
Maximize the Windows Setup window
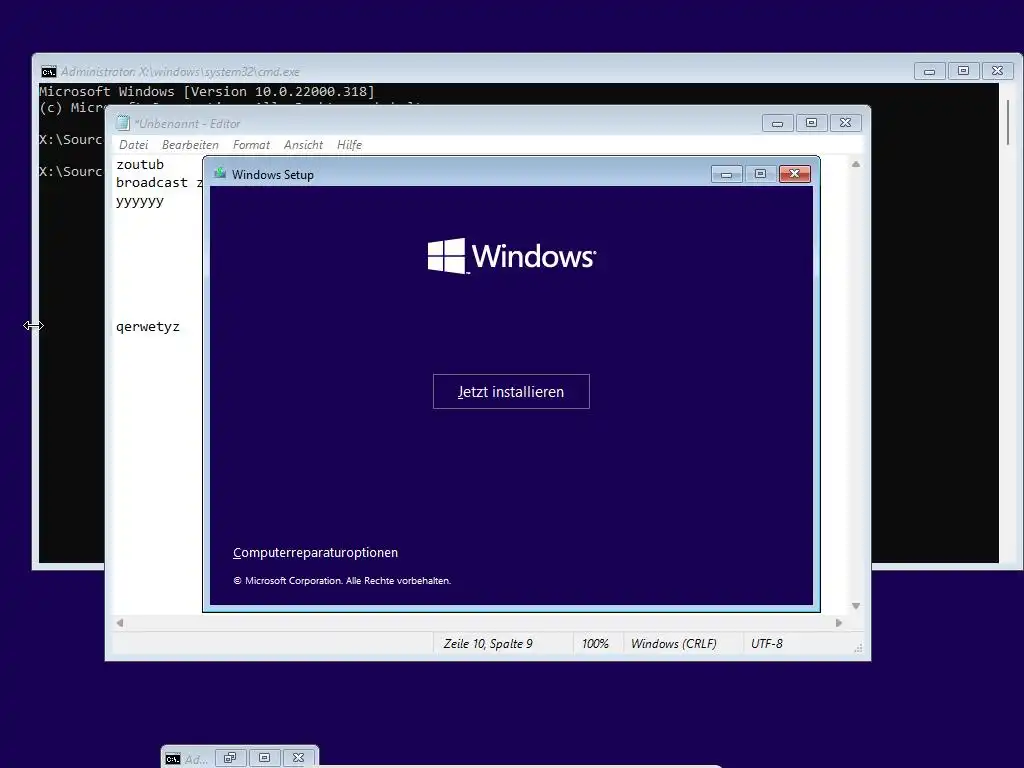pyautogui.click(x=760, y=174)
